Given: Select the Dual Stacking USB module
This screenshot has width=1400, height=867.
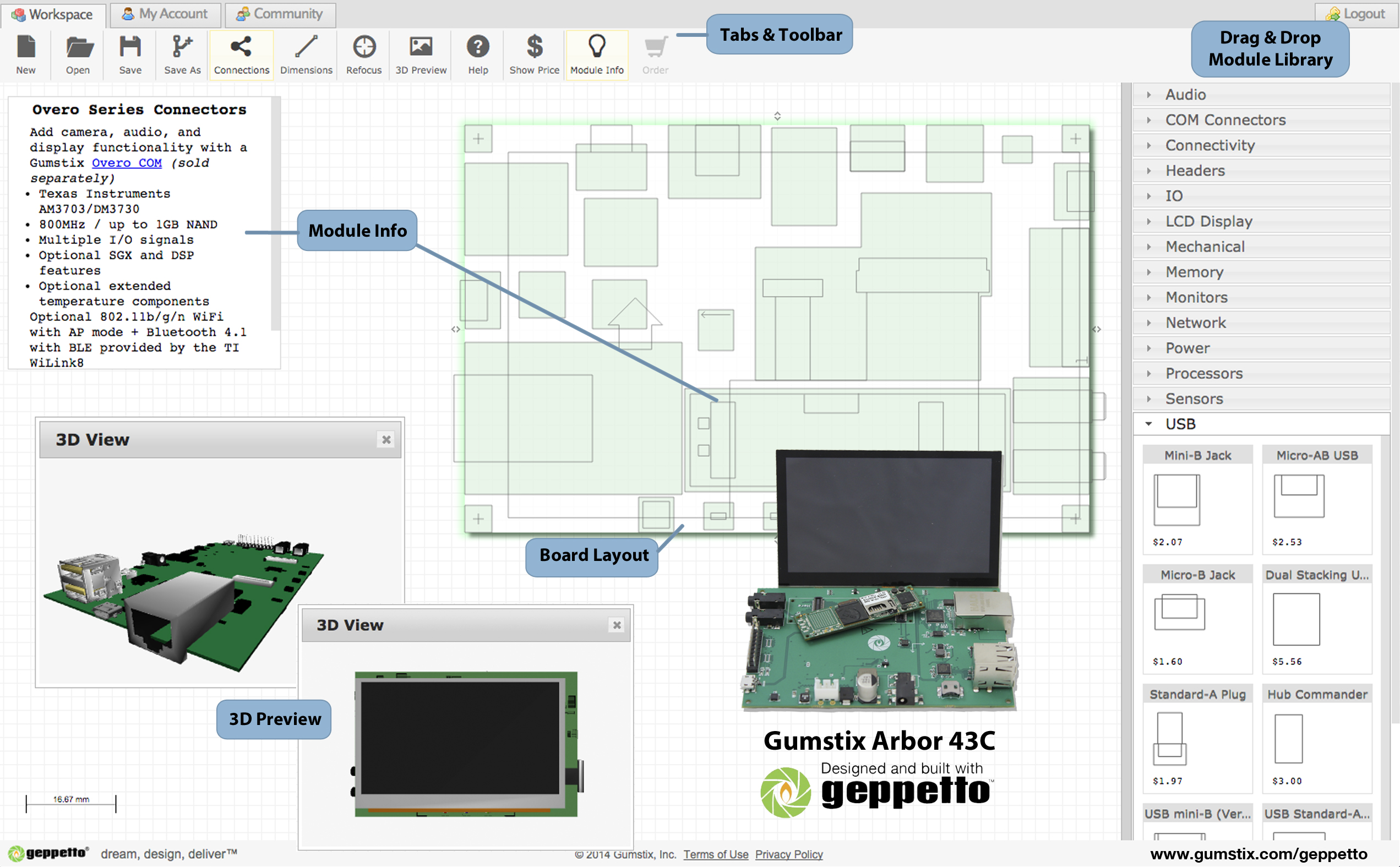Looking at the screenshot, I should tap(1317, 619).
